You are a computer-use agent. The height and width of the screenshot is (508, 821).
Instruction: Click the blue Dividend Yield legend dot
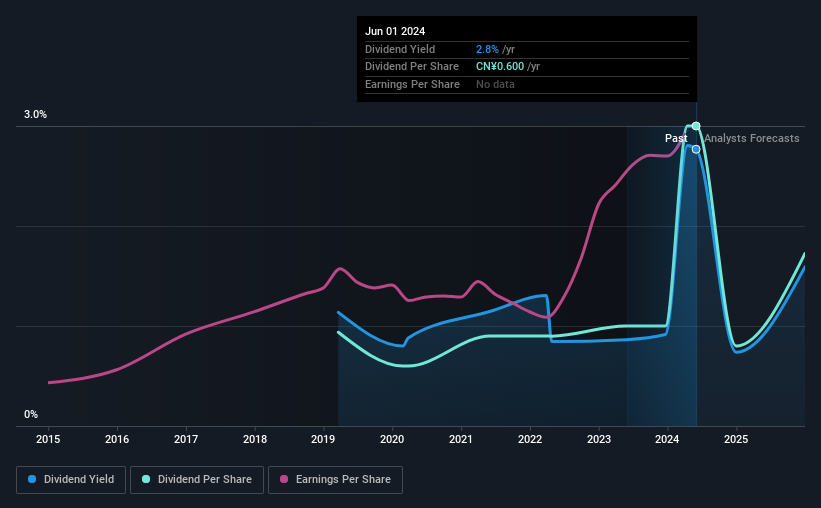coord(32,479)
